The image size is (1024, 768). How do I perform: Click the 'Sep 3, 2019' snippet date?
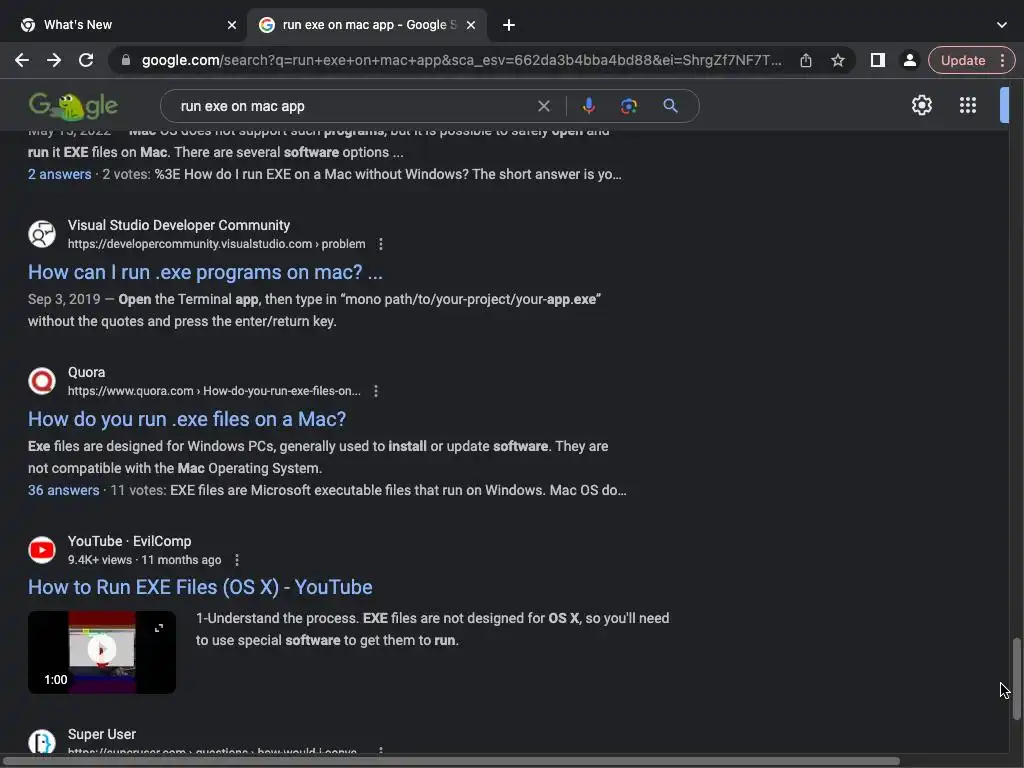pyautogui.click(x=64, y=299)
